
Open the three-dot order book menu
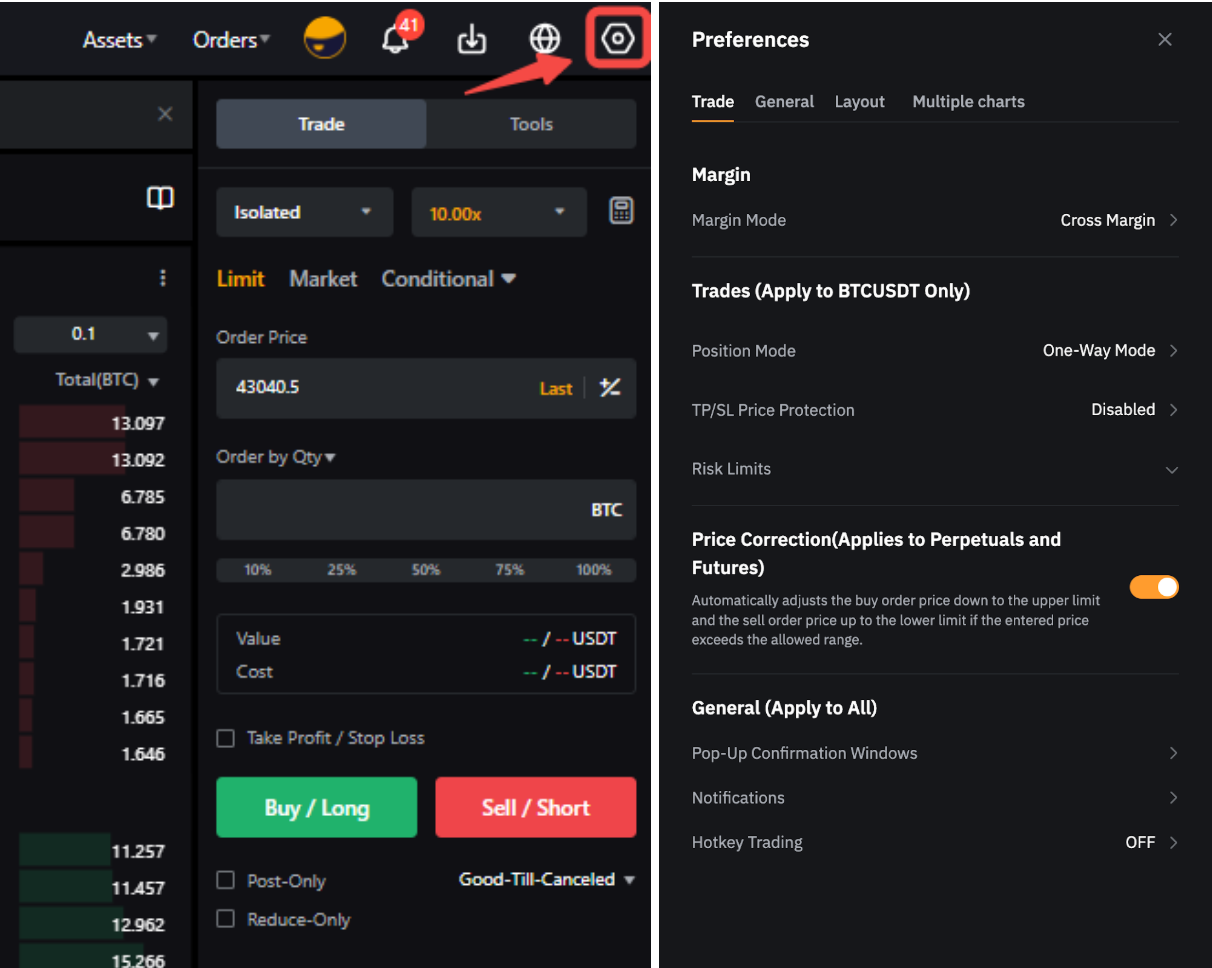(x=163, y=278)
